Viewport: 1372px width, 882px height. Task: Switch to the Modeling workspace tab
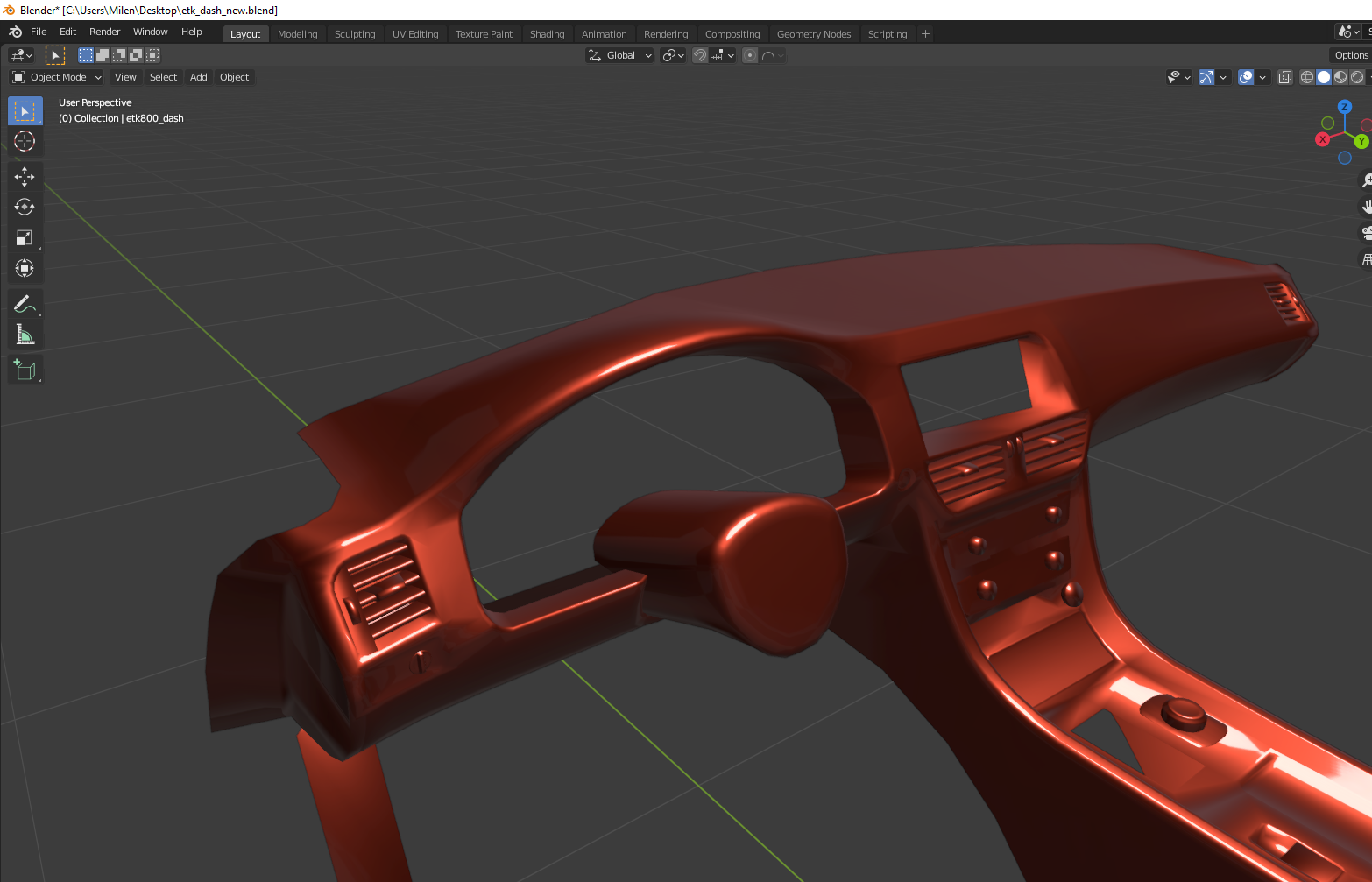(x=298, y=34)
